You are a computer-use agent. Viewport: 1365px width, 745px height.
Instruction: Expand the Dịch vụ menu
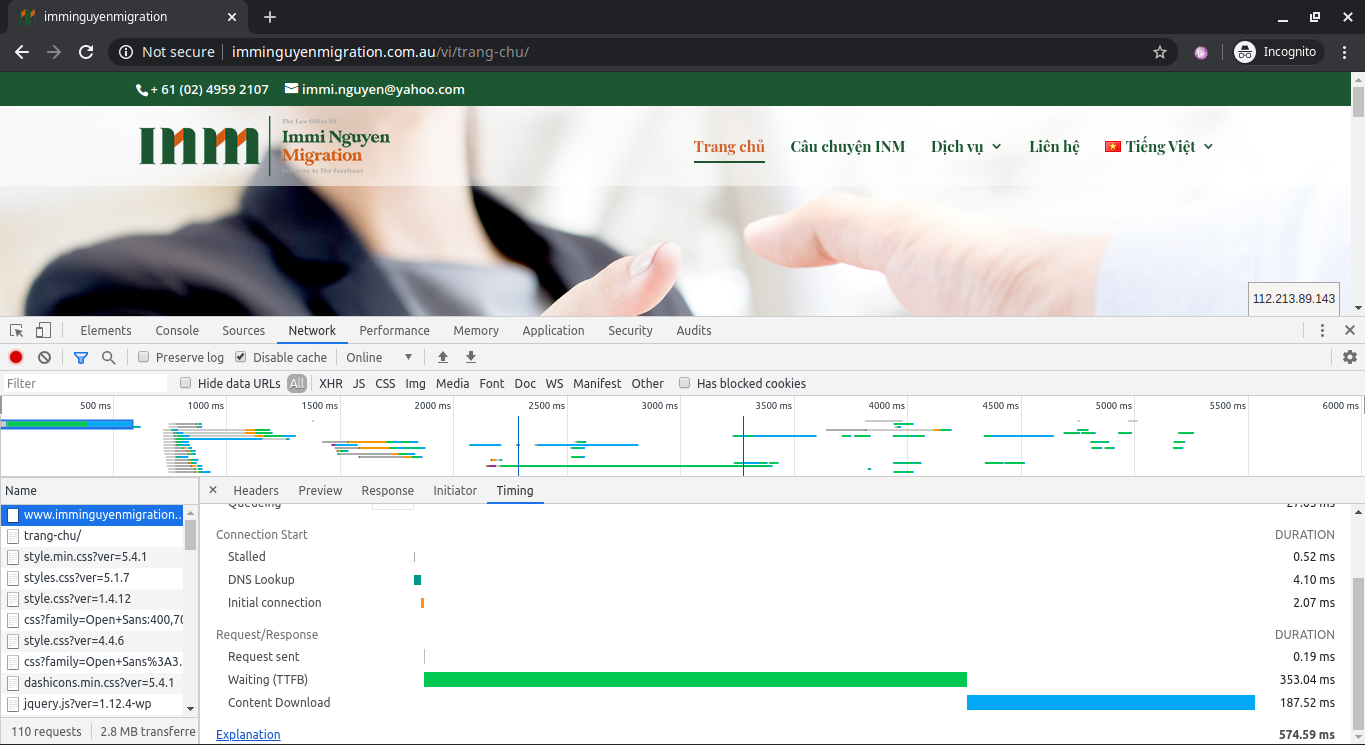(x=966, y=146)
